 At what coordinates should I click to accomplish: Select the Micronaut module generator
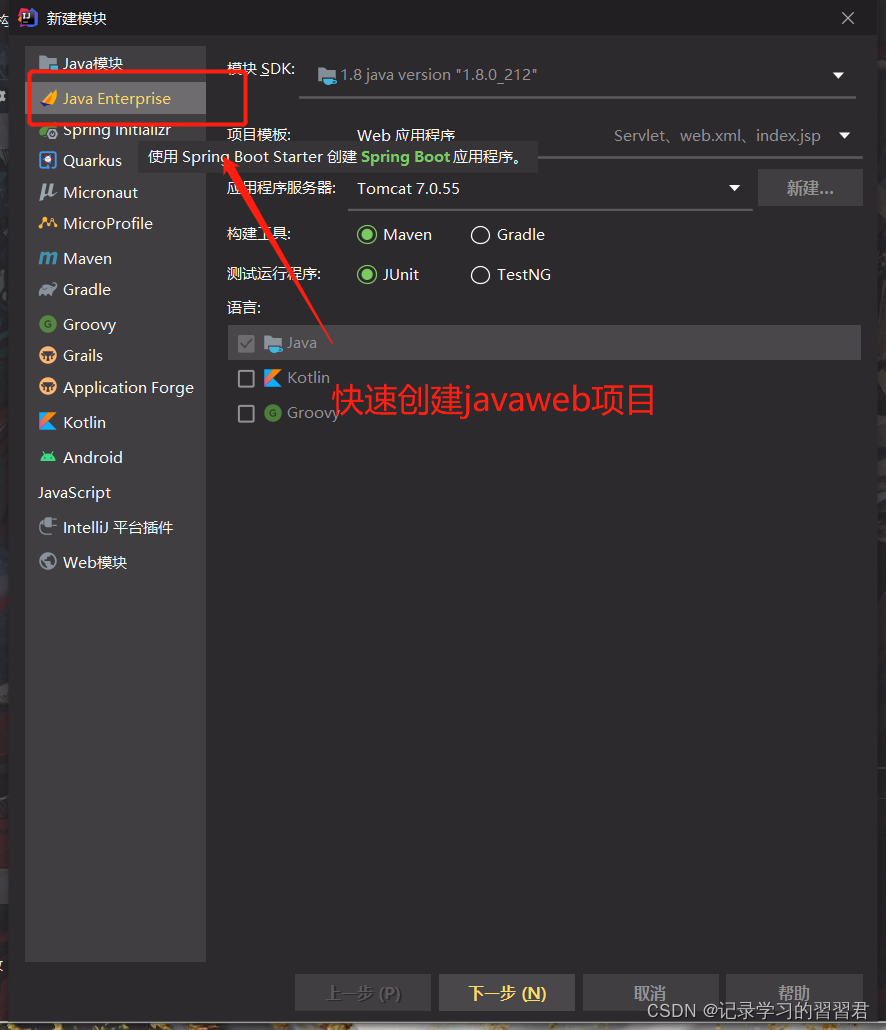click(x=96, y=191)
